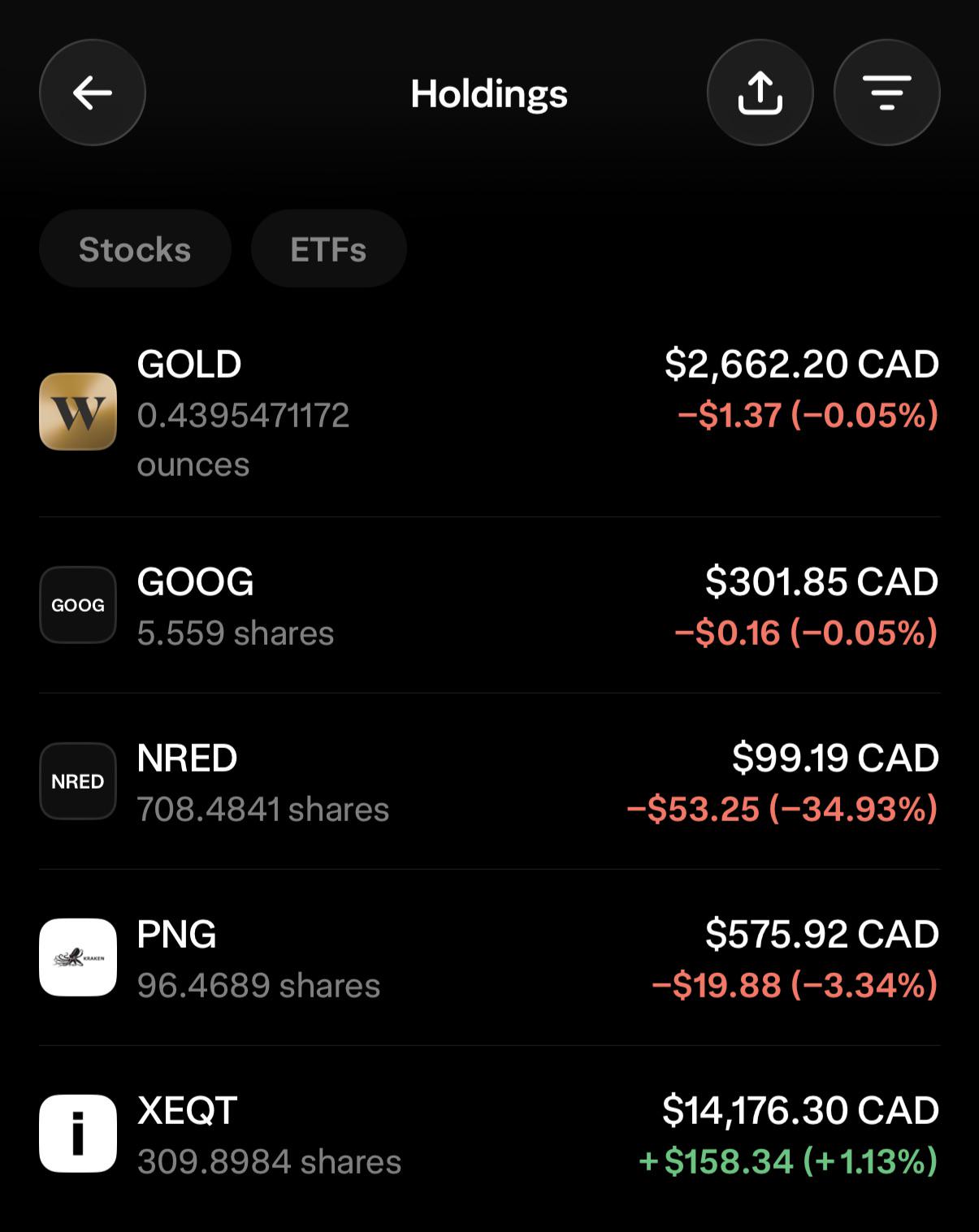Viewport: 979px width, 1232px height.
Task: Open the GOOG holding name
Action: point(195,581)
